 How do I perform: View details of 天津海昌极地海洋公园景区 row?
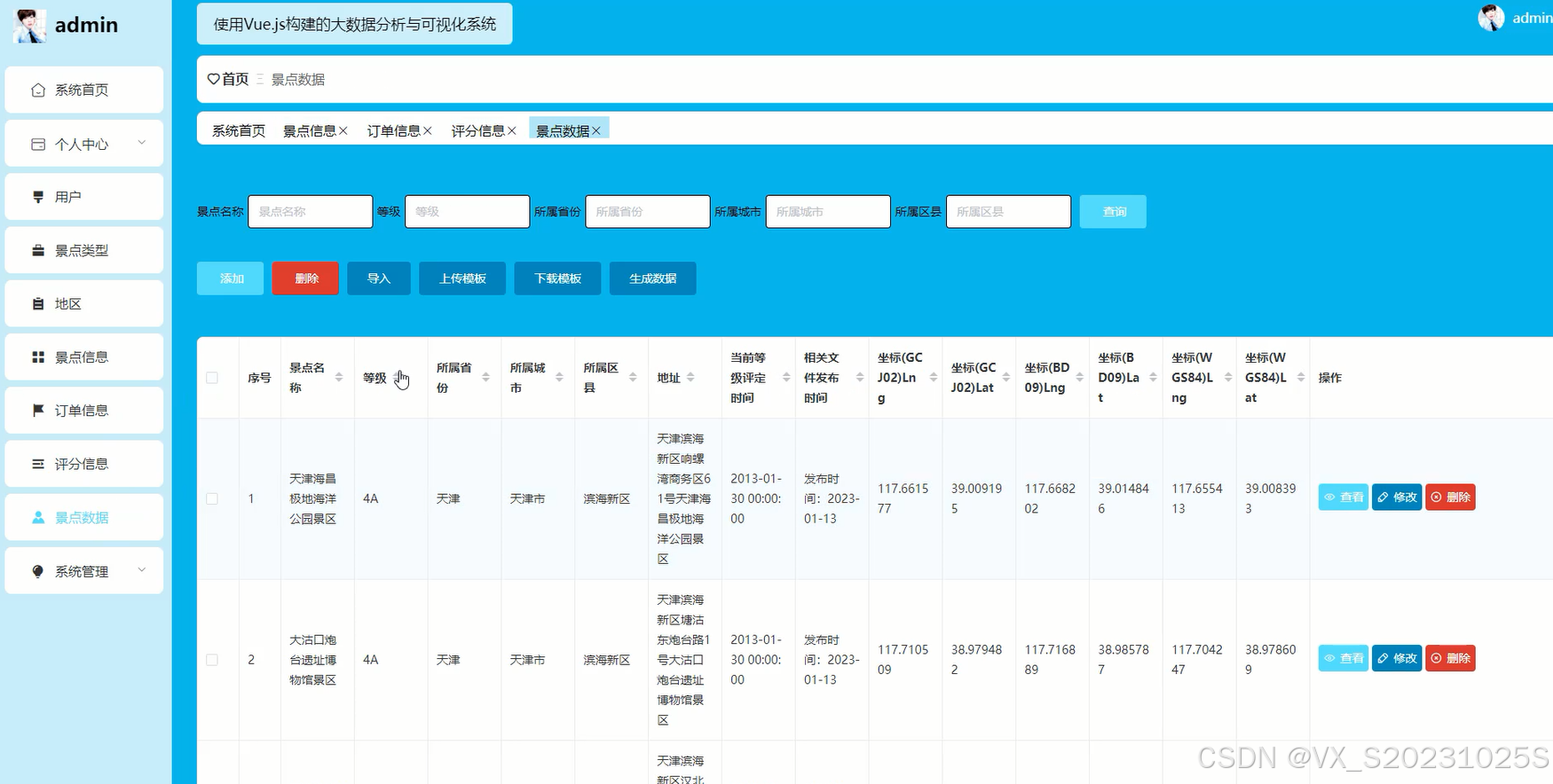1344,497
